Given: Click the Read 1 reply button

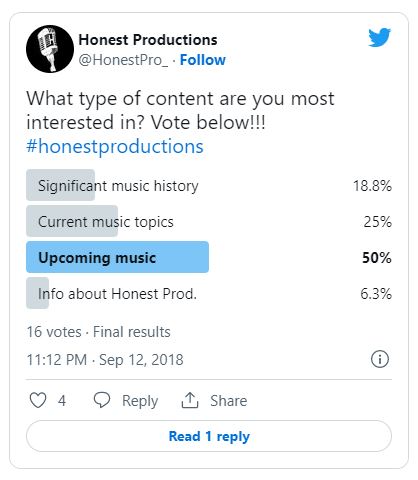Looking at the screenshot, I should coord(209,436).
